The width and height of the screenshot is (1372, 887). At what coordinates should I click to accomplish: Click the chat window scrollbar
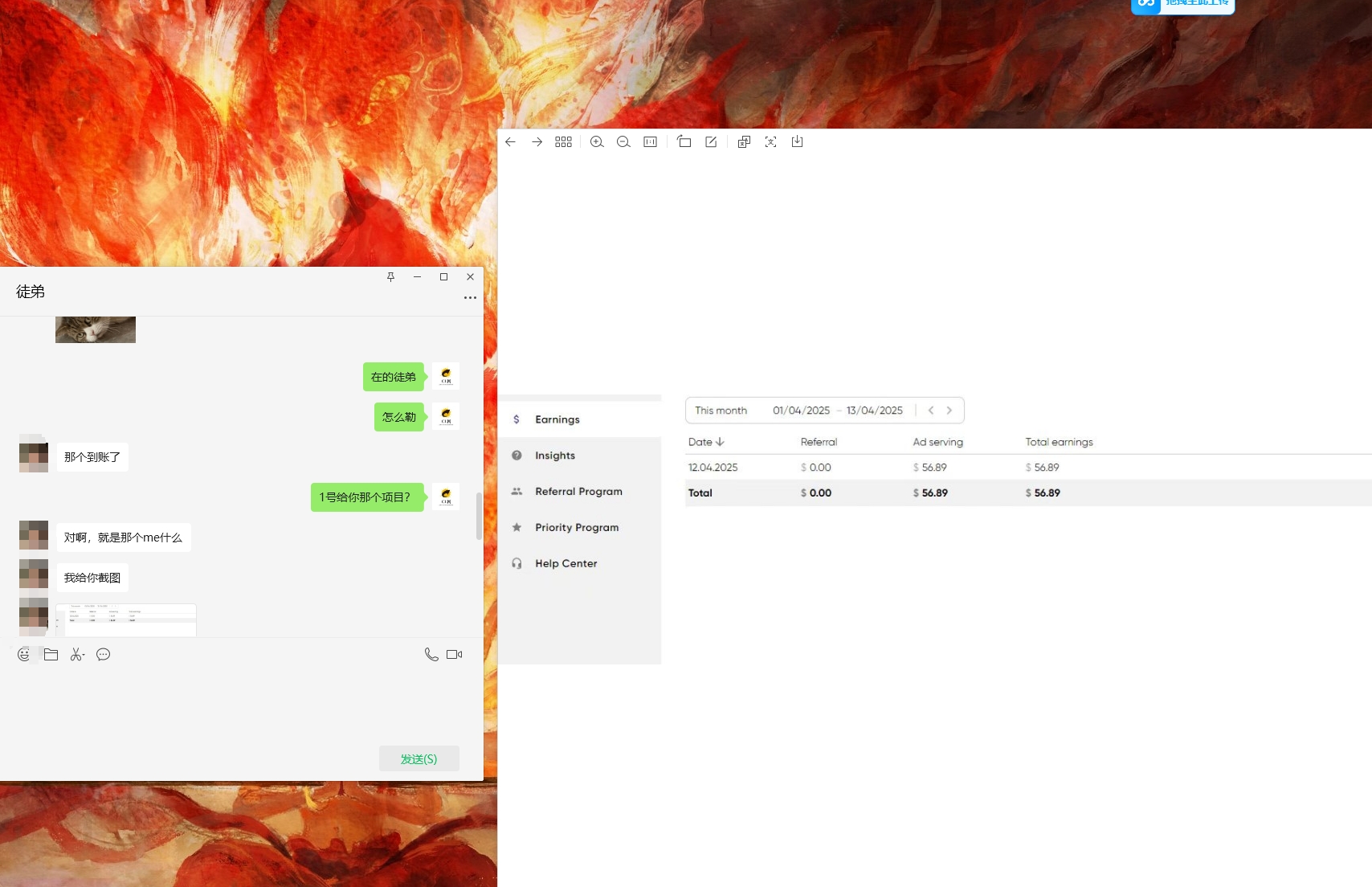(480, 516)
